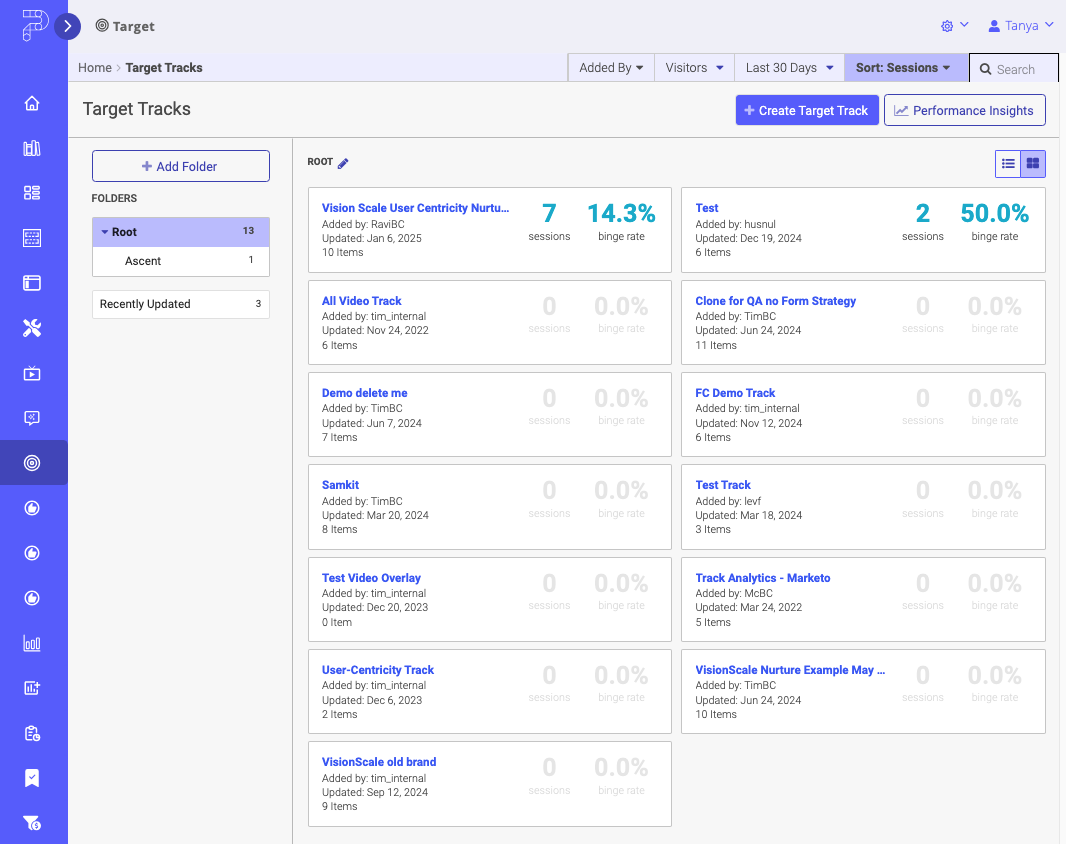This screenshot has height=844, width=1066.
Task: Select the Ascent folder
Action: [x=143, y=261]
